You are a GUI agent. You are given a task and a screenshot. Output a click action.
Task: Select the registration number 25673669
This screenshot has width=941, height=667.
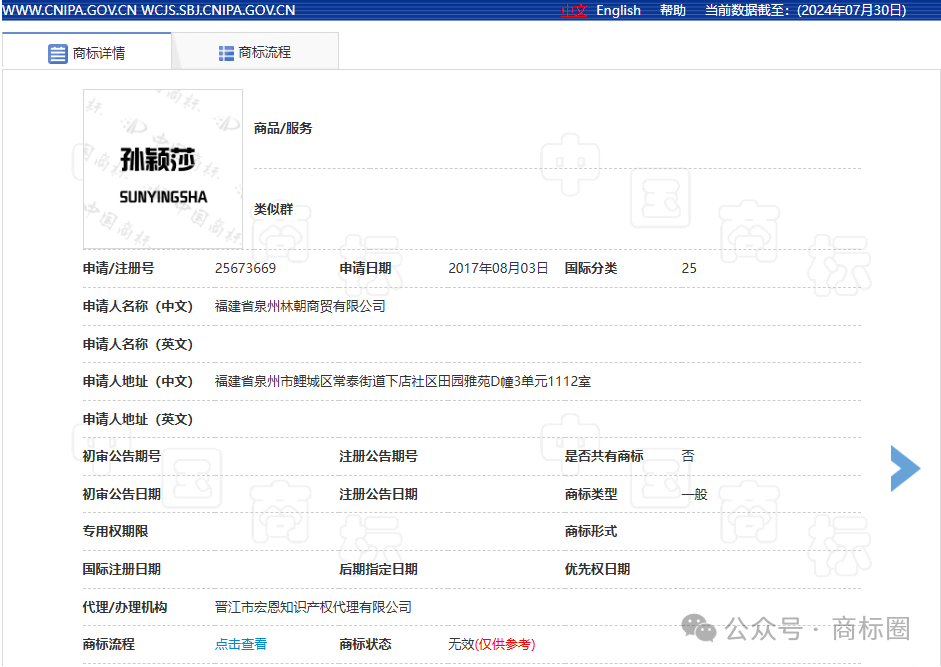pos(245,268)
